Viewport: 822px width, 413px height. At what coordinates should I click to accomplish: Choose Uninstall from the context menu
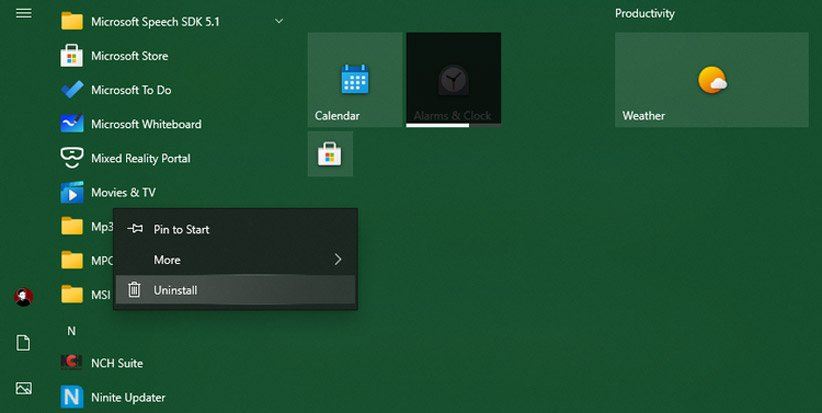click(175, 290)
